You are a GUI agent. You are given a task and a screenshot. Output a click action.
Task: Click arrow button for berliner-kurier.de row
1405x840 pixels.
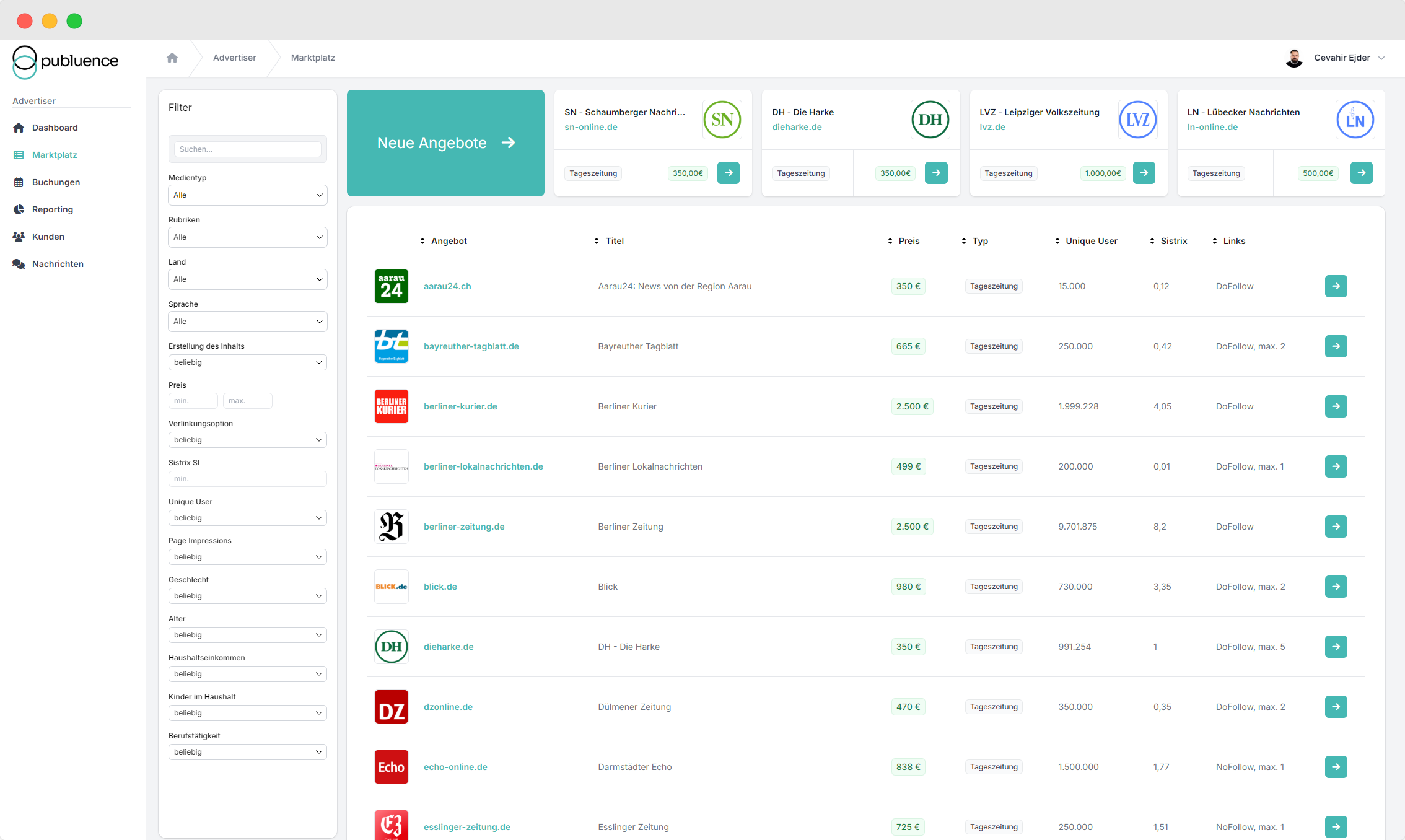pyautogui.click(x=1336, y=406)
